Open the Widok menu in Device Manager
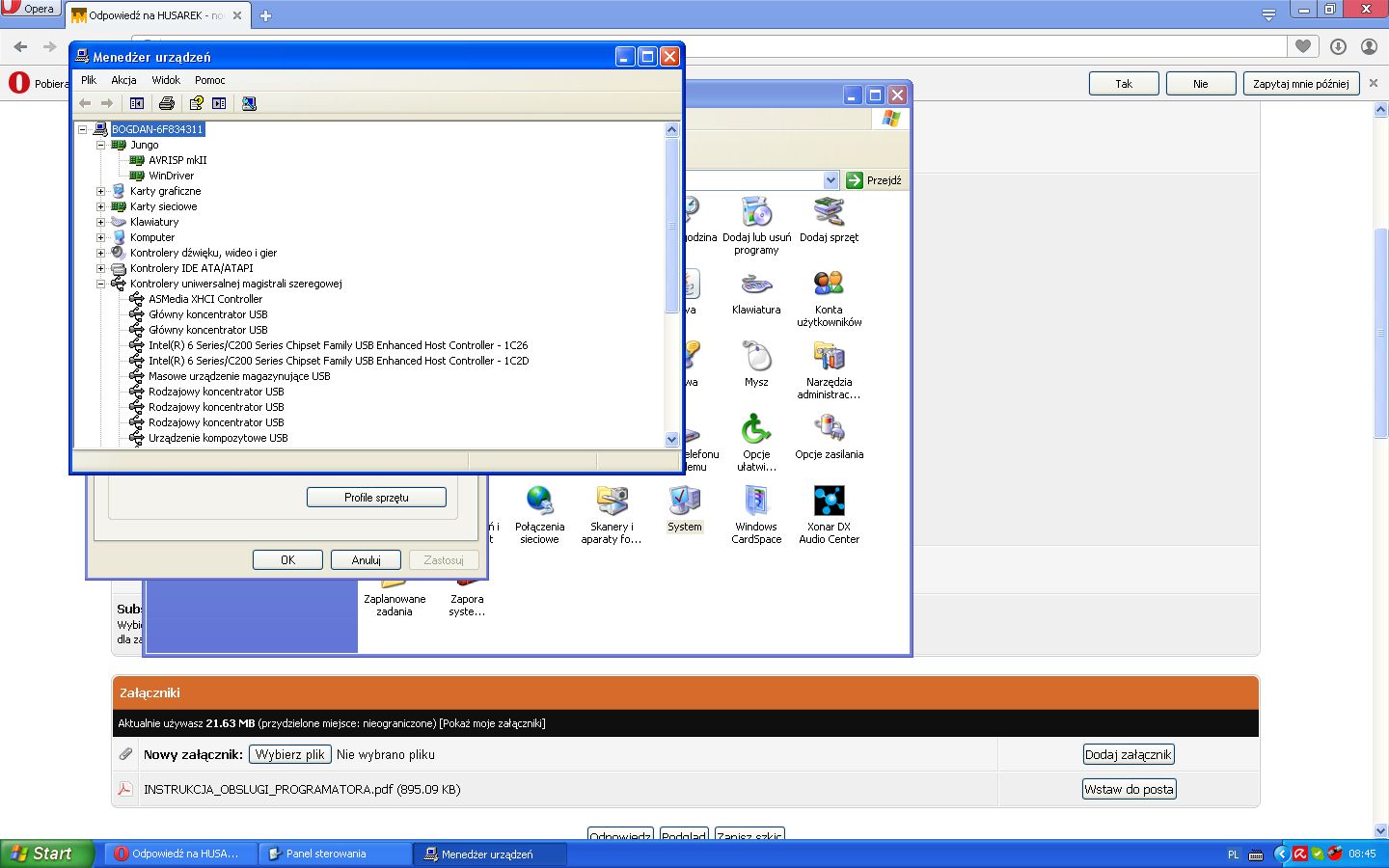The image size is (1389, 868). (166, 80)
